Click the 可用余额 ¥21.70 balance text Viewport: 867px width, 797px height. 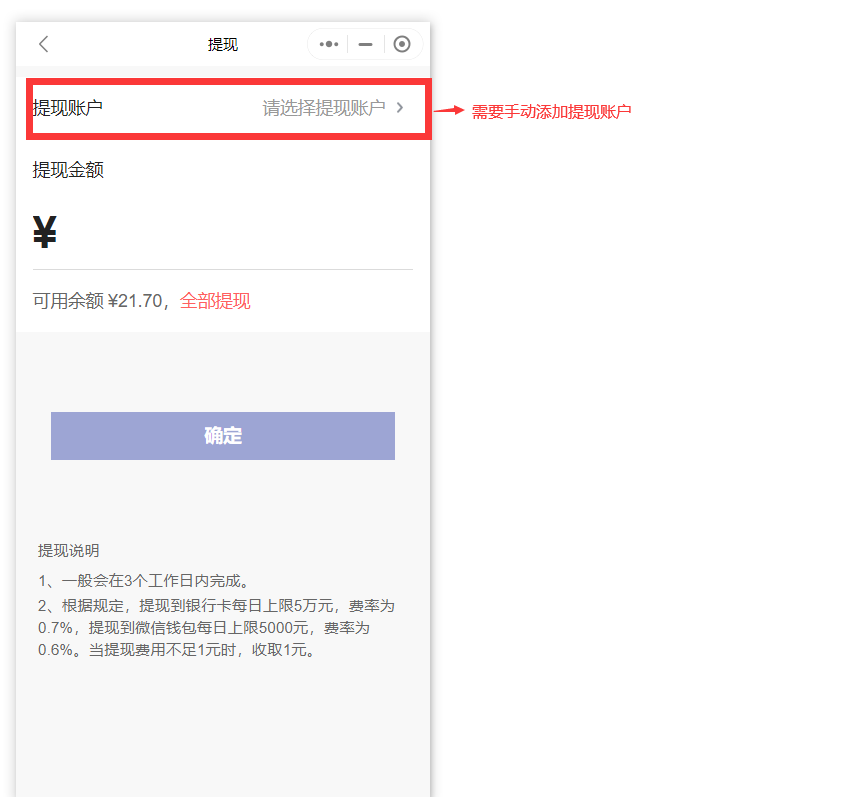click(x=98, y=301)
